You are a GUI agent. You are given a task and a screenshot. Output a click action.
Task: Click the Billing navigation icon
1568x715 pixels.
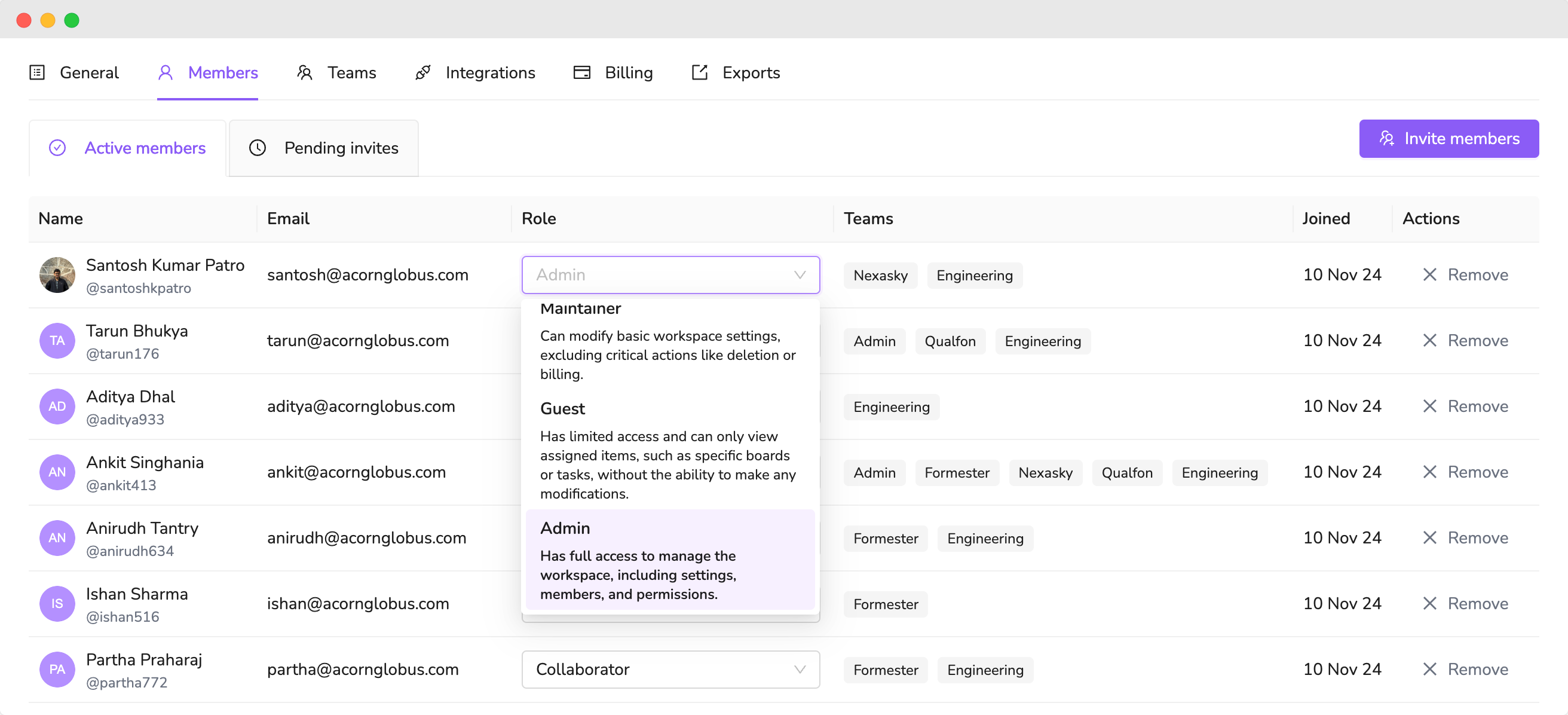coord(580,72)
